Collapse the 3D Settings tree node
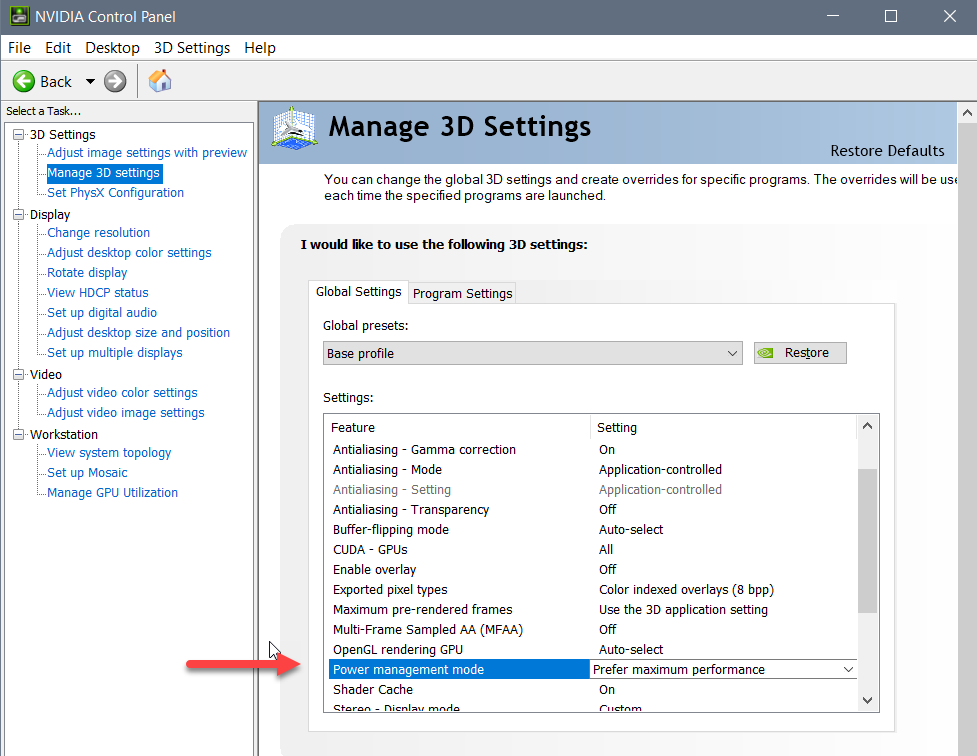Viewport: 977px width, 756px height. click(x=19, y=135)
